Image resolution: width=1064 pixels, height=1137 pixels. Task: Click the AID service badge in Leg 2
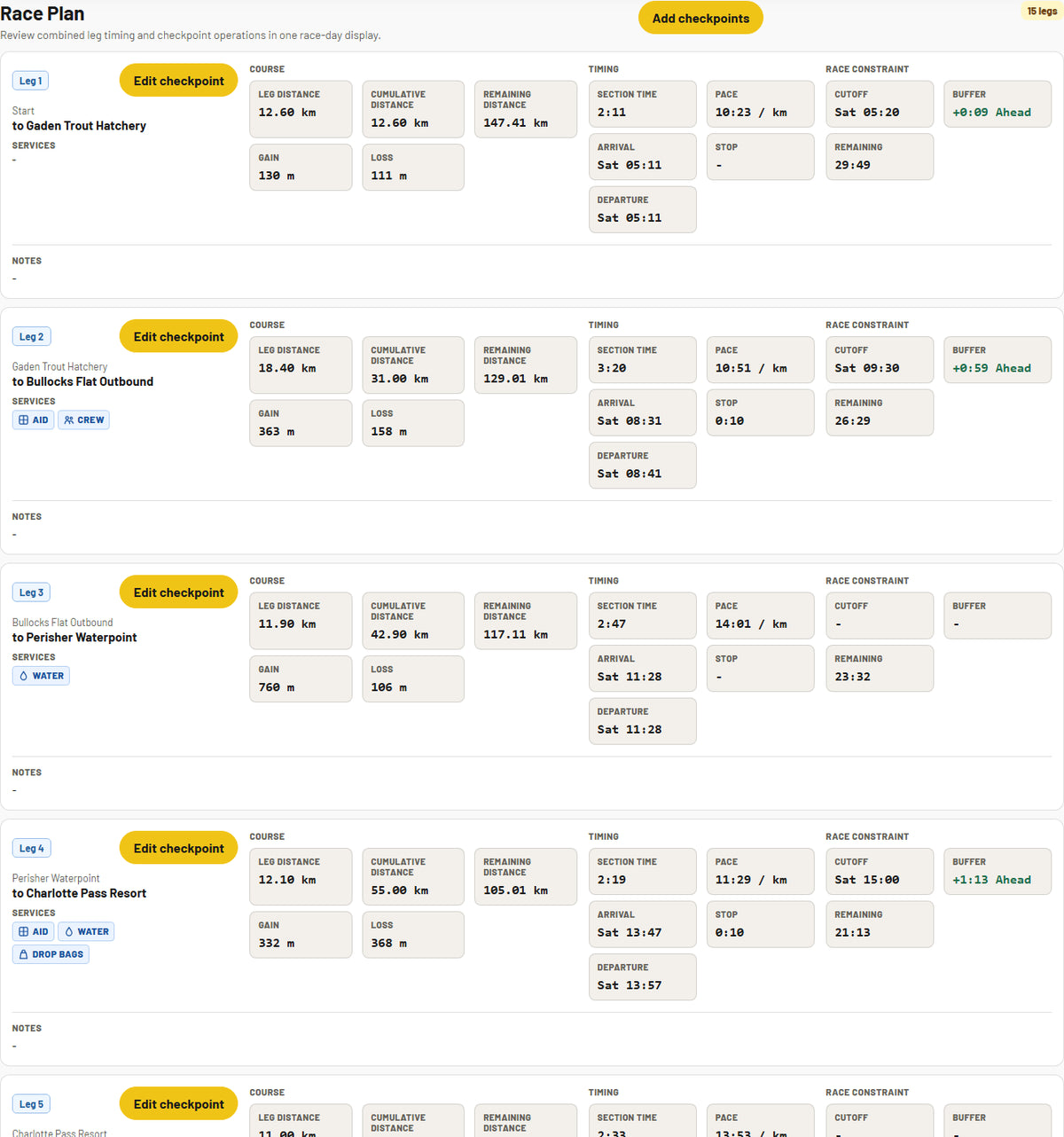coord(33,420)
